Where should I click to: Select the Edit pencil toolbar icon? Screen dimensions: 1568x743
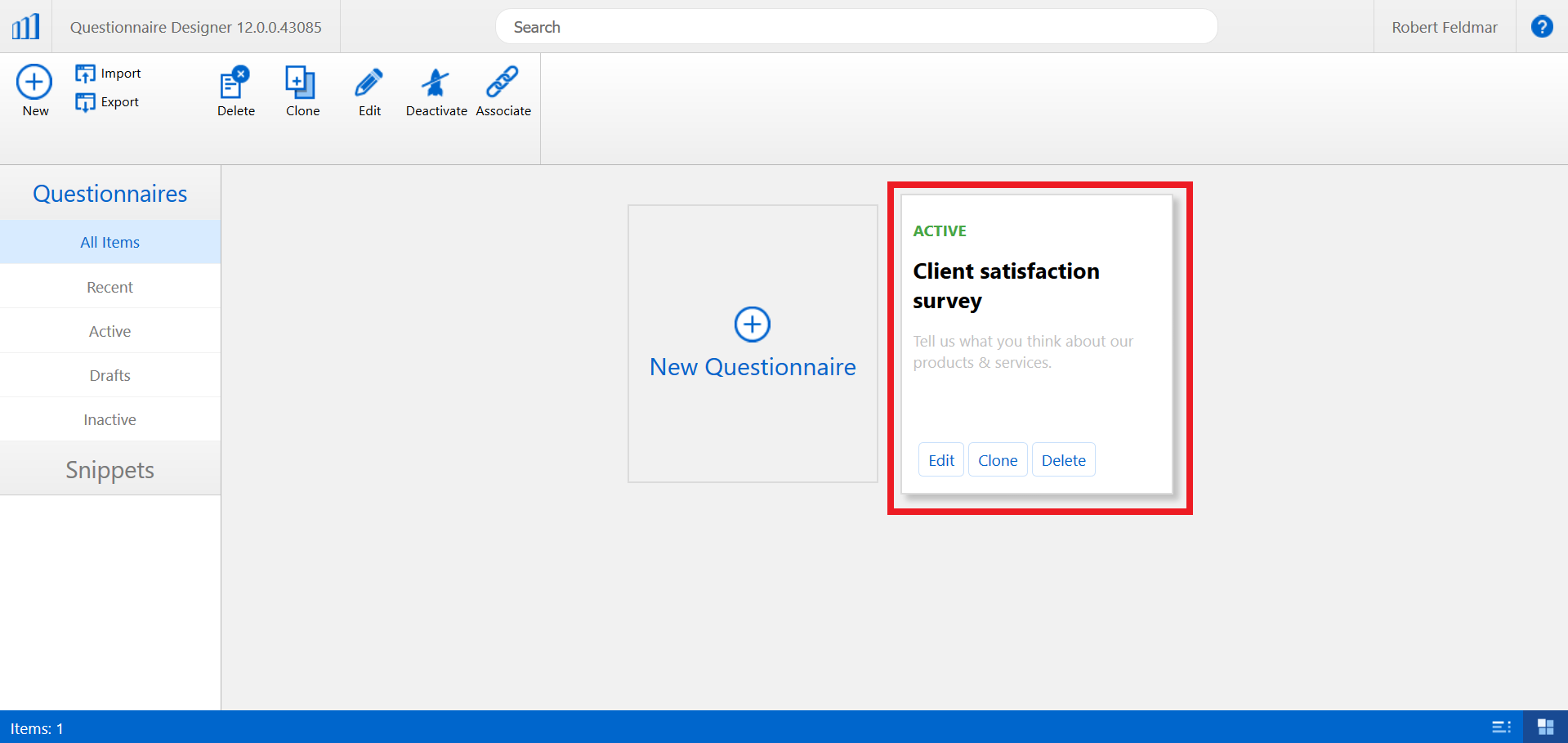[369, 83]
